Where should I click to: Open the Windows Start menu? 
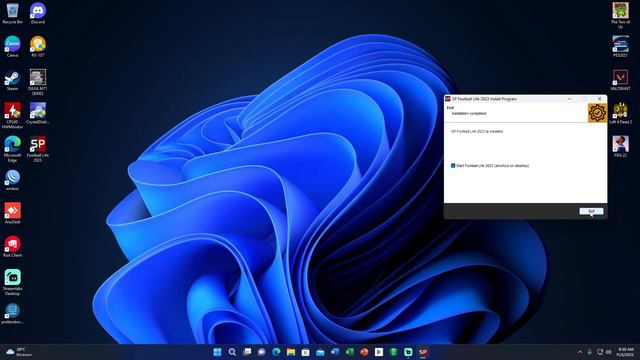[217, 352]
